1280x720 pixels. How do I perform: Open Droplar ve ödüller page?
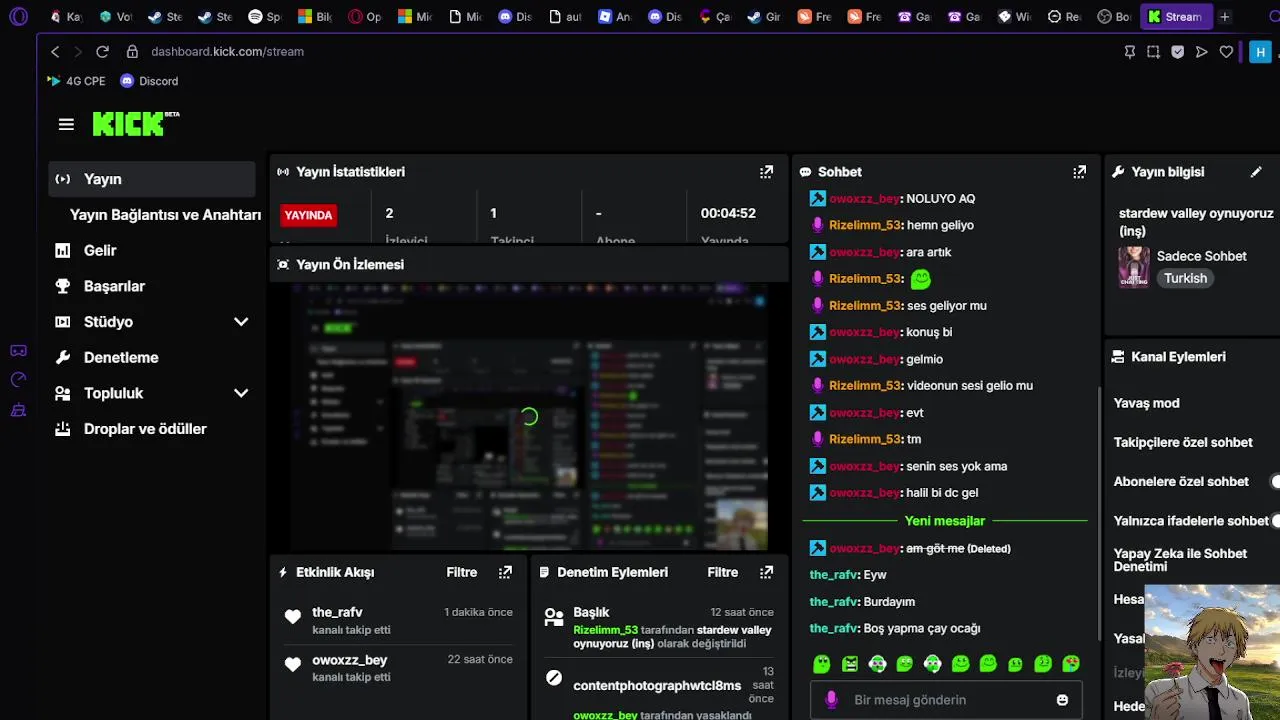145,429
